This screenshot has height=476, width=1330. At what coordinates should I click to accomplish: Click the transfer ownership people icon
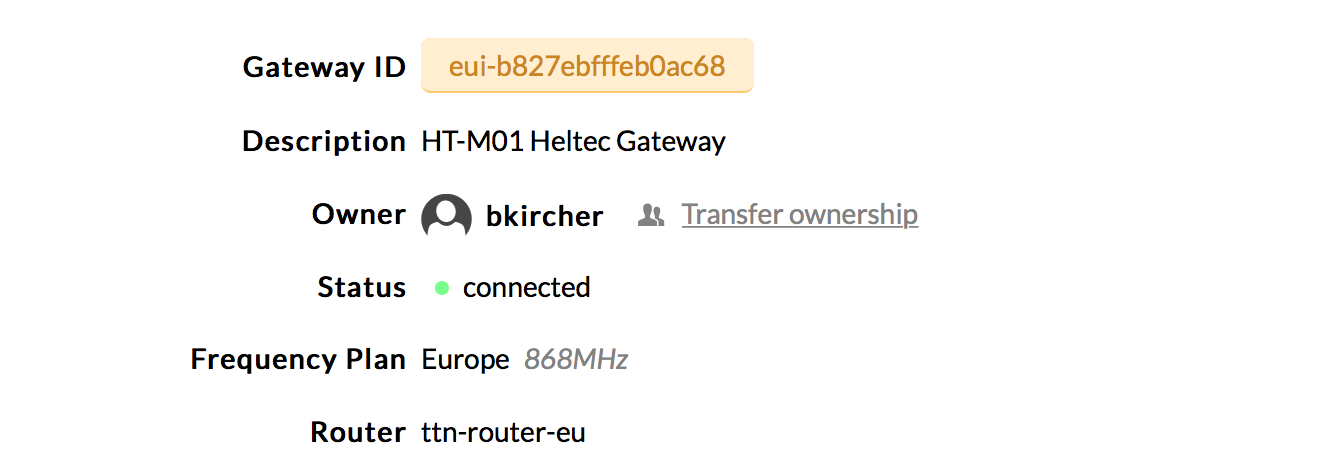click(x=651, y=215)
